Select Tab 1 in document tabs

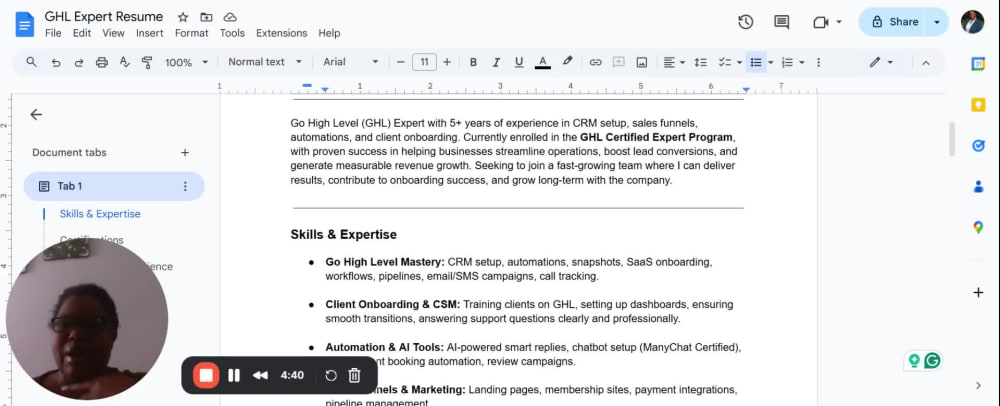[x=114, y=186]
